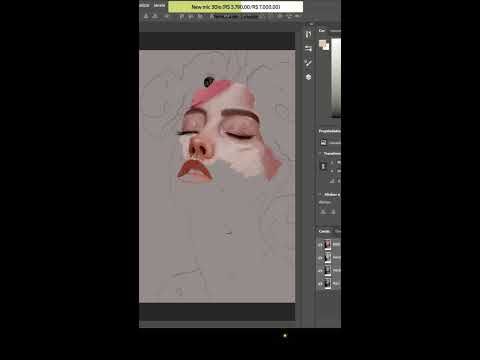Click the background color swatch
The height and width of the screenshot is (360, 480).
326,47
